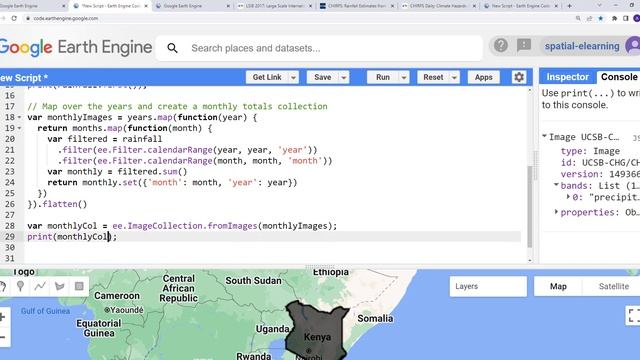
Task: Open the Apps button
Action: click(483, 77)
